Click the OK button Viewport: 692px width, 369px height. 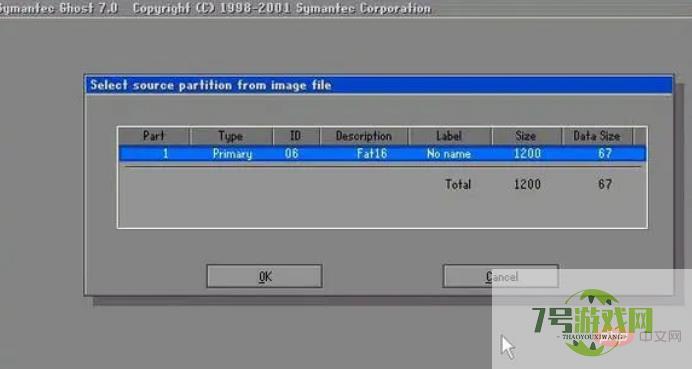pos(264,276)
